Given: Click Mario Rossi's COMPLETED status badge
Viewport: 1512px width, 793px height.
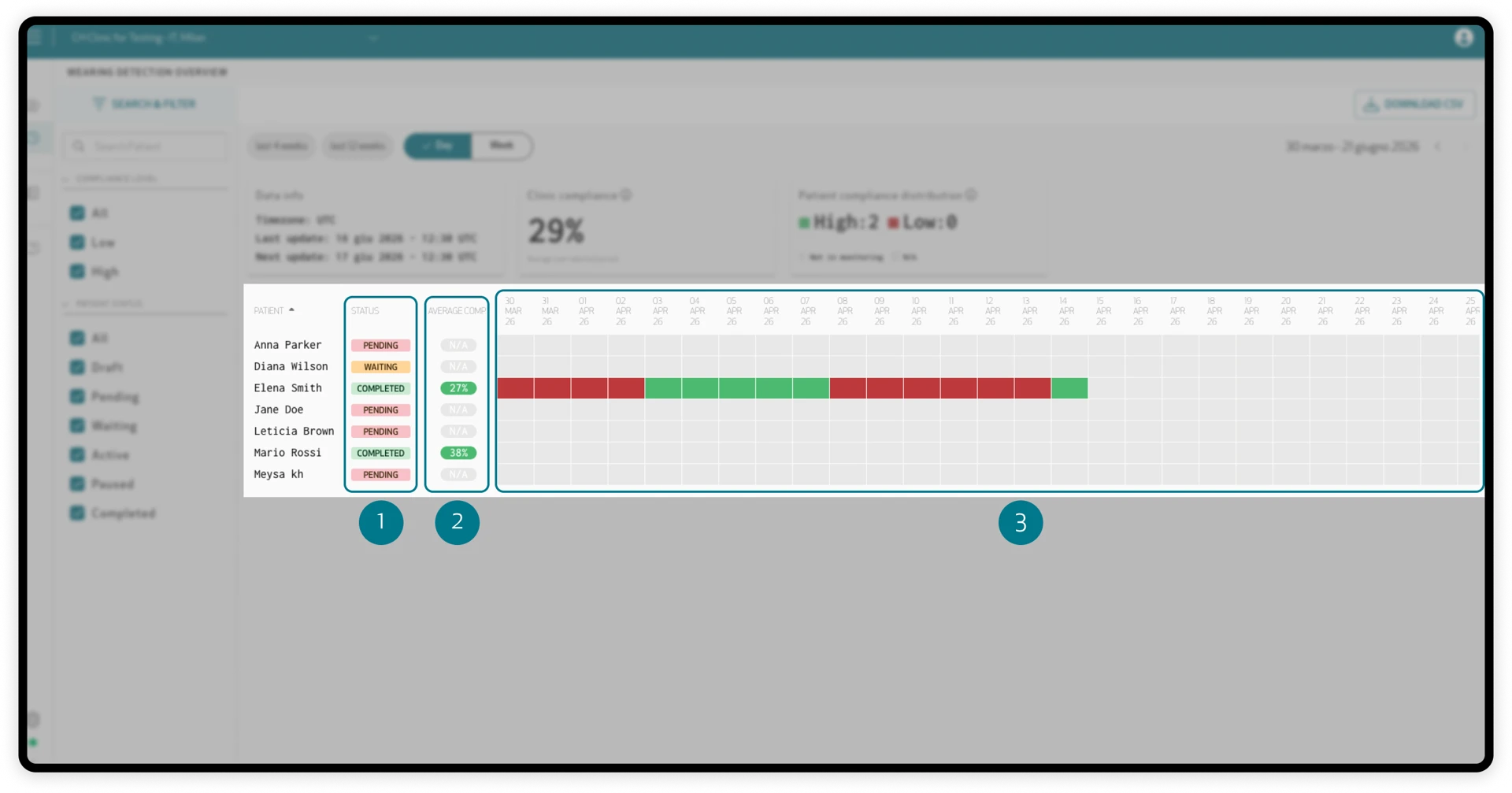Looking at the screenshot, I should pyautogui.click(x=380, y=453).
